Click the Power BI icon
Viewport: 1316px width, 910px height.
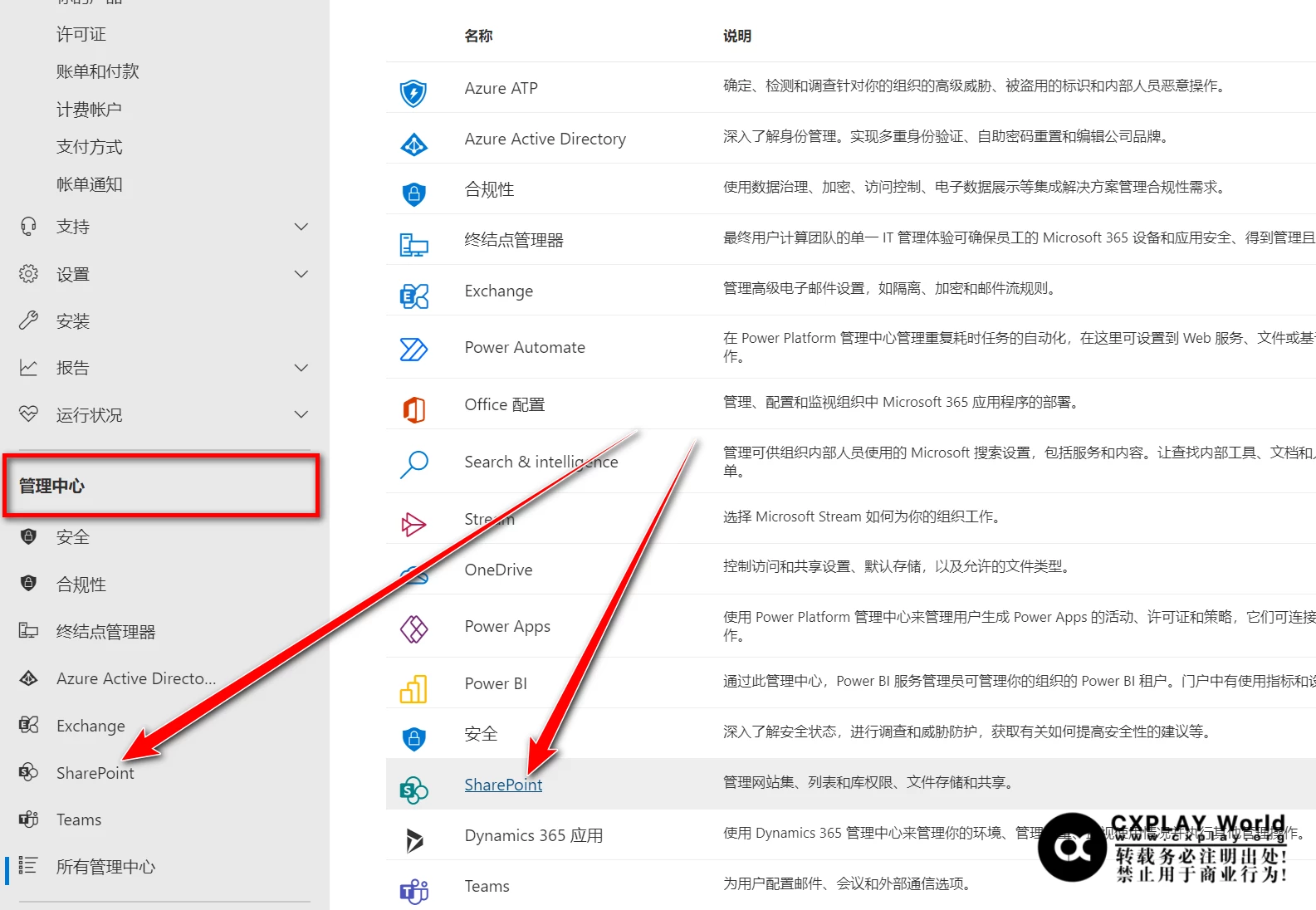[413, 688]
